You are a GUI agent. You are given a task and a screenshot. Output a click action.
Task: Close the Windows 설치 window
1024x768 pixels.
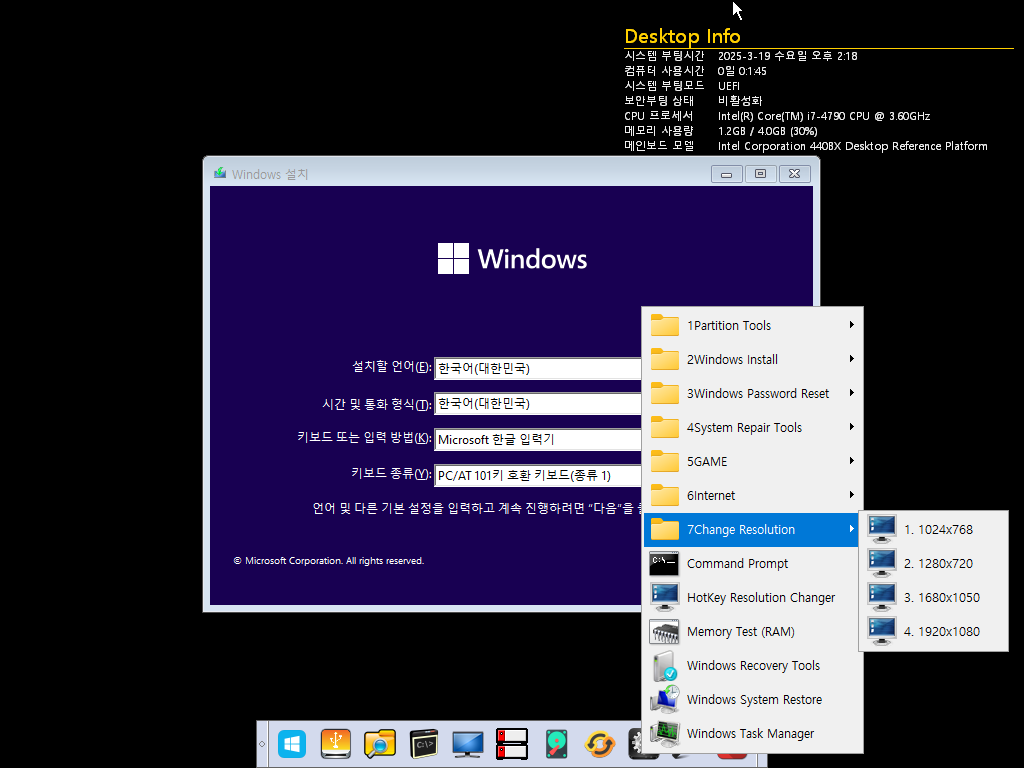(794, 174)
